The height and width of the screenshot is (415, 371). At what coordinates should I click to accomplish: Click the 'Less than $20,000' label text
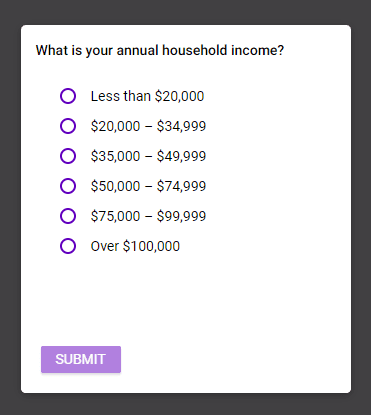pos(147,96)
